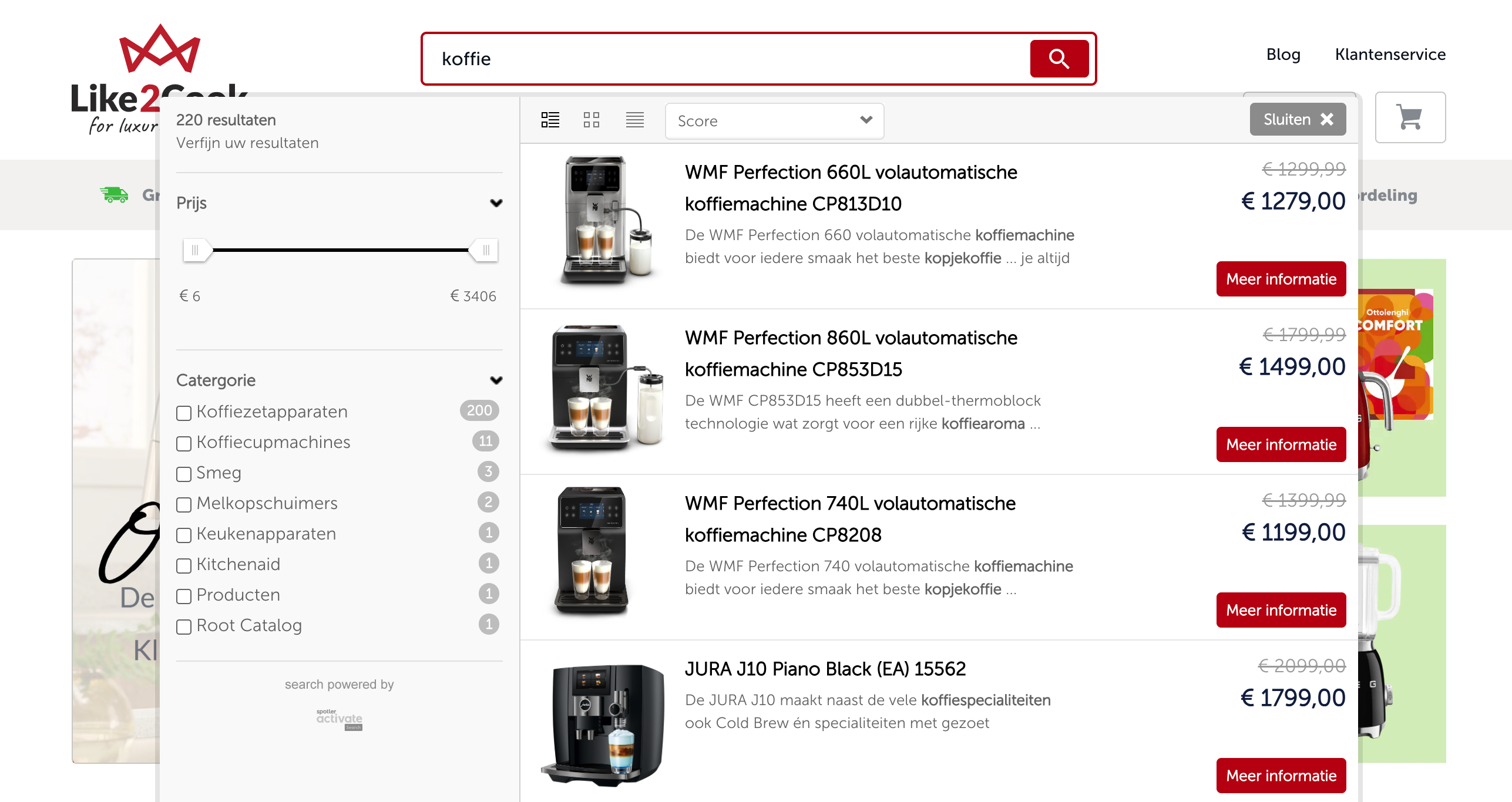This screenshot has height=802, width=1512.
Task: Switch to grid view layout
Action: coord(592,120)
